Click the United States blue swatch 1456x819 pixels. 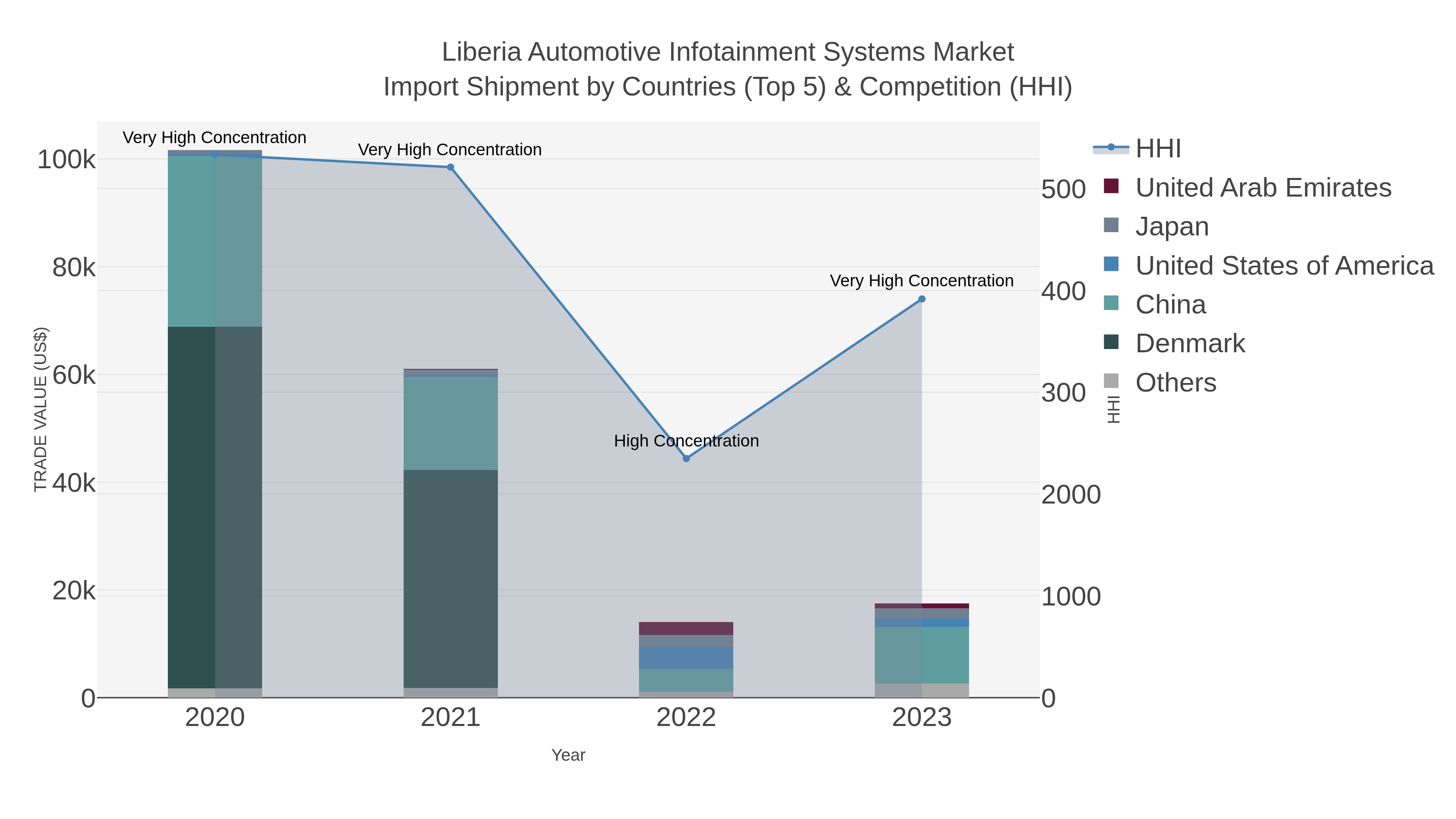click(x=1111, y=264)
